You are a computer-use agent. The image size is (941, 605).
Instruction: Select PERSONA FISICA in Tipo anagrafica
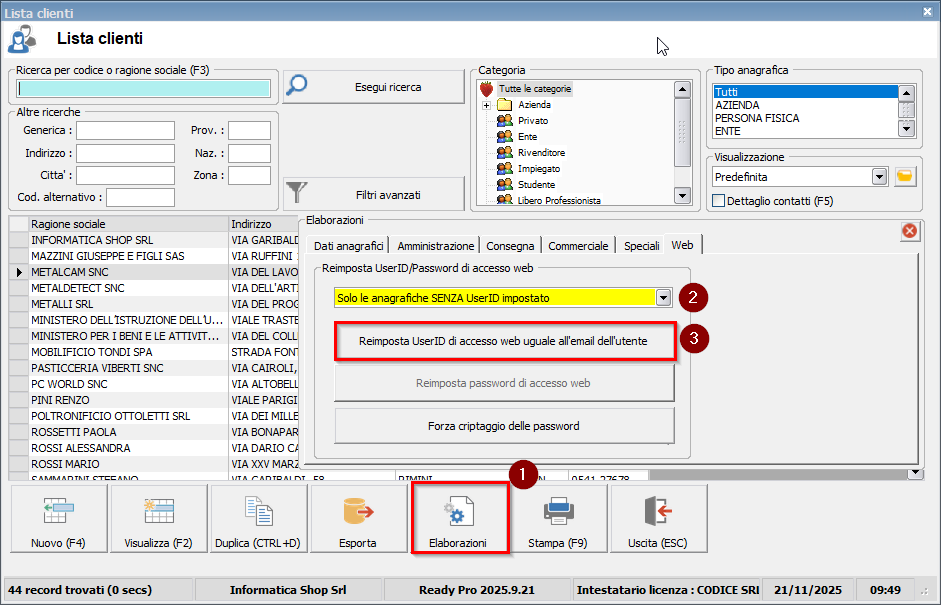[756, 118]
